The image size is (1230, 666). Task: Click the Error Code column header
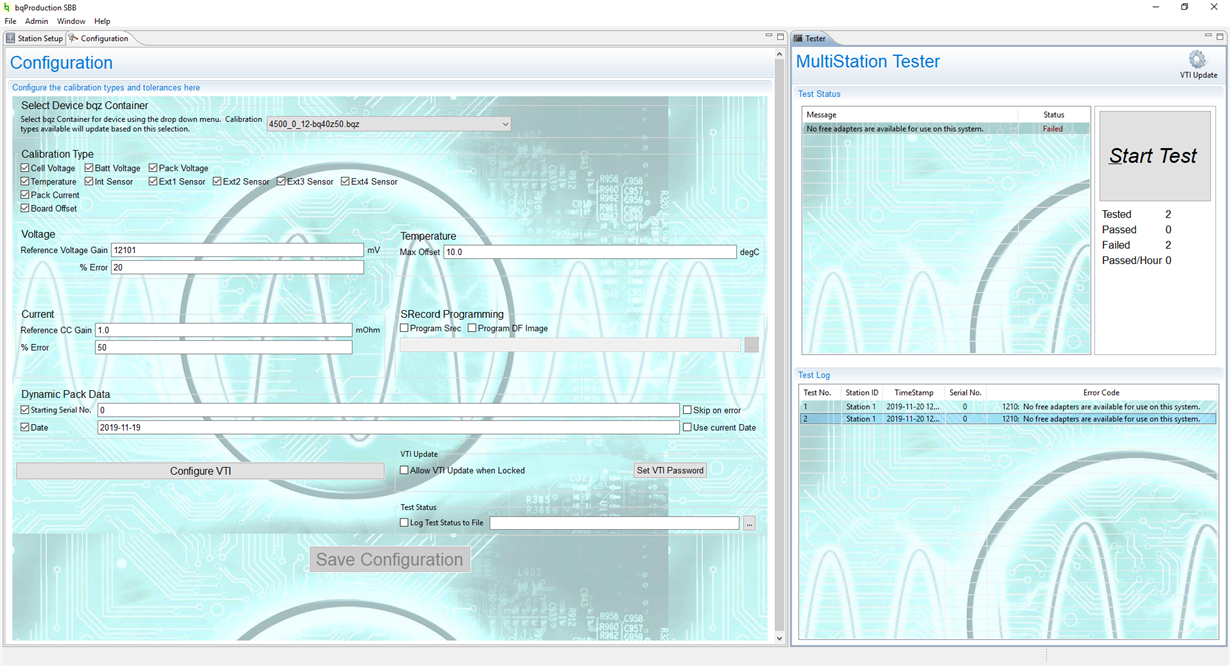click(1101, 393)
